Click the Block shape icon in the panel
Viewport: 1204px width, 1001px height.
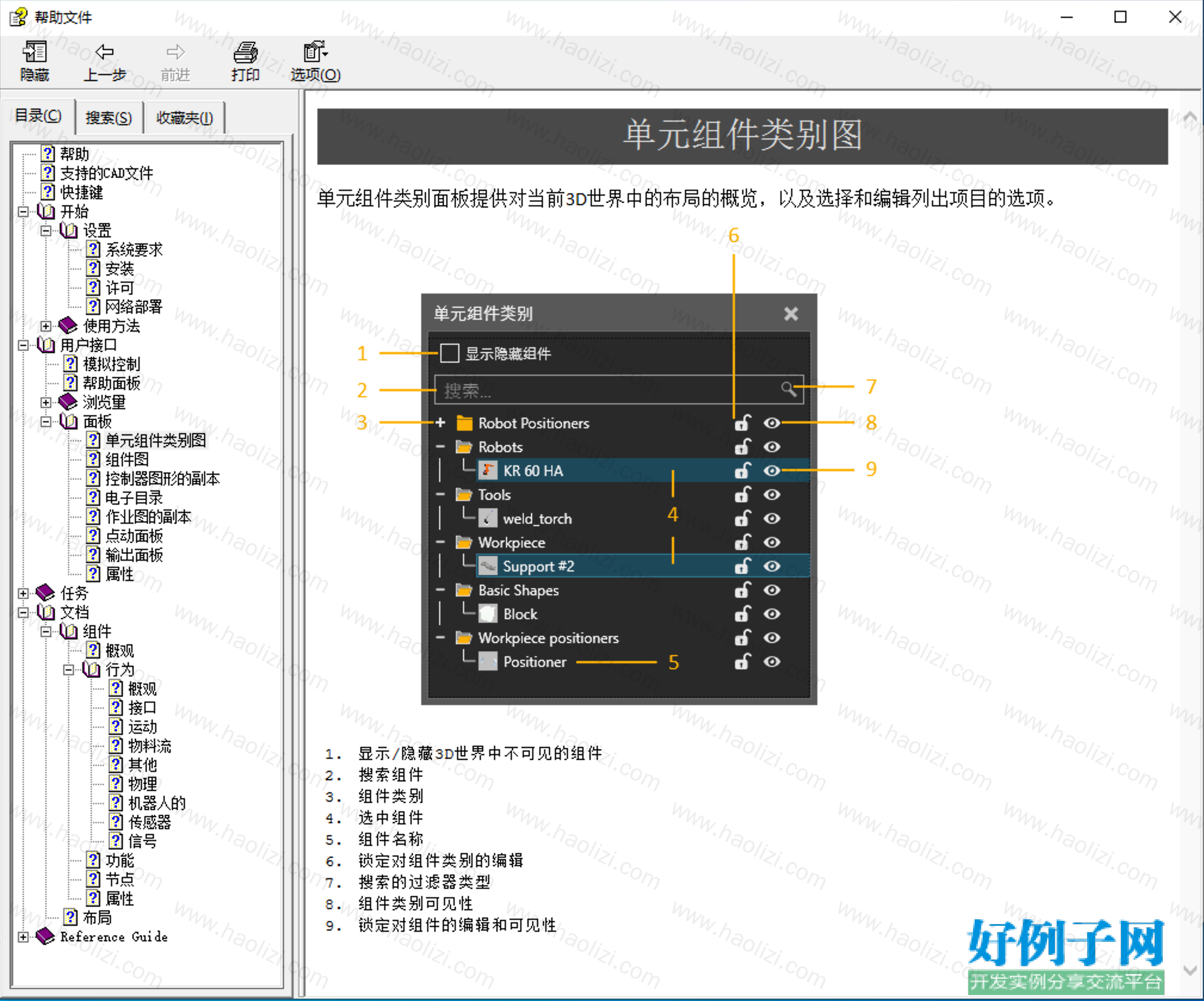[488, 614]
